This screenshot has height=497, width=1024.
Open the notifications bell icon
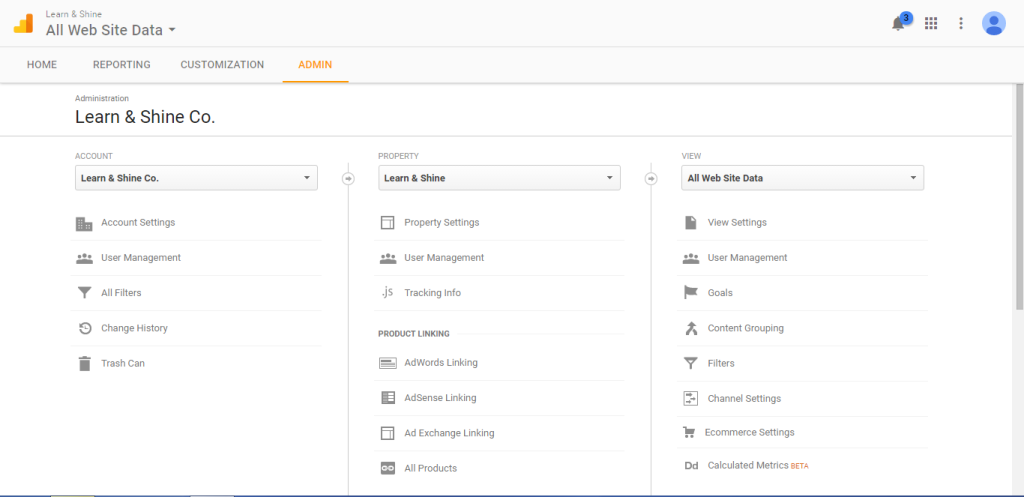pos(899,23)
